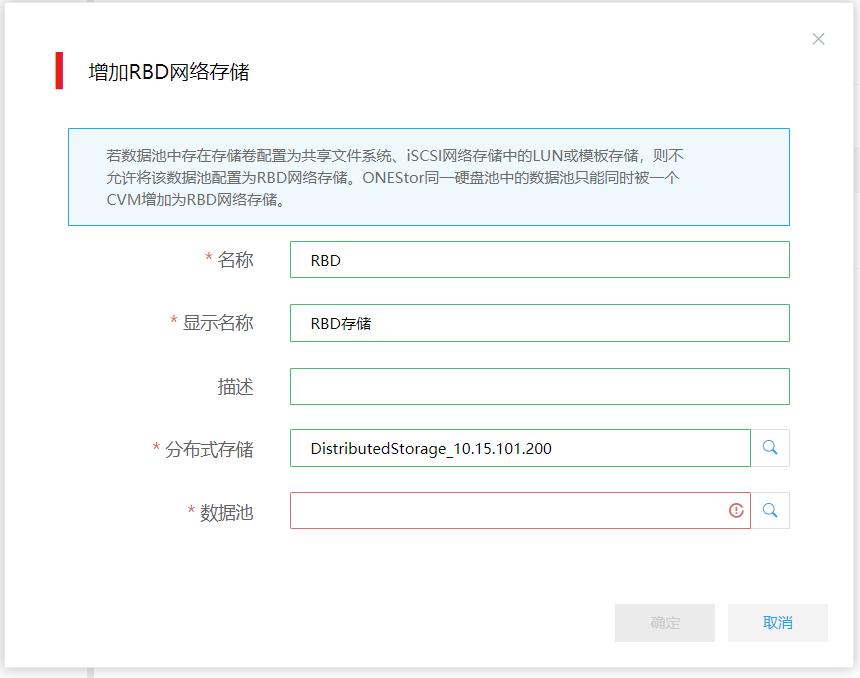Viewport: 860px width, 678px height.
Task: Click the 分布式存储 label
Action: (209, 450)
